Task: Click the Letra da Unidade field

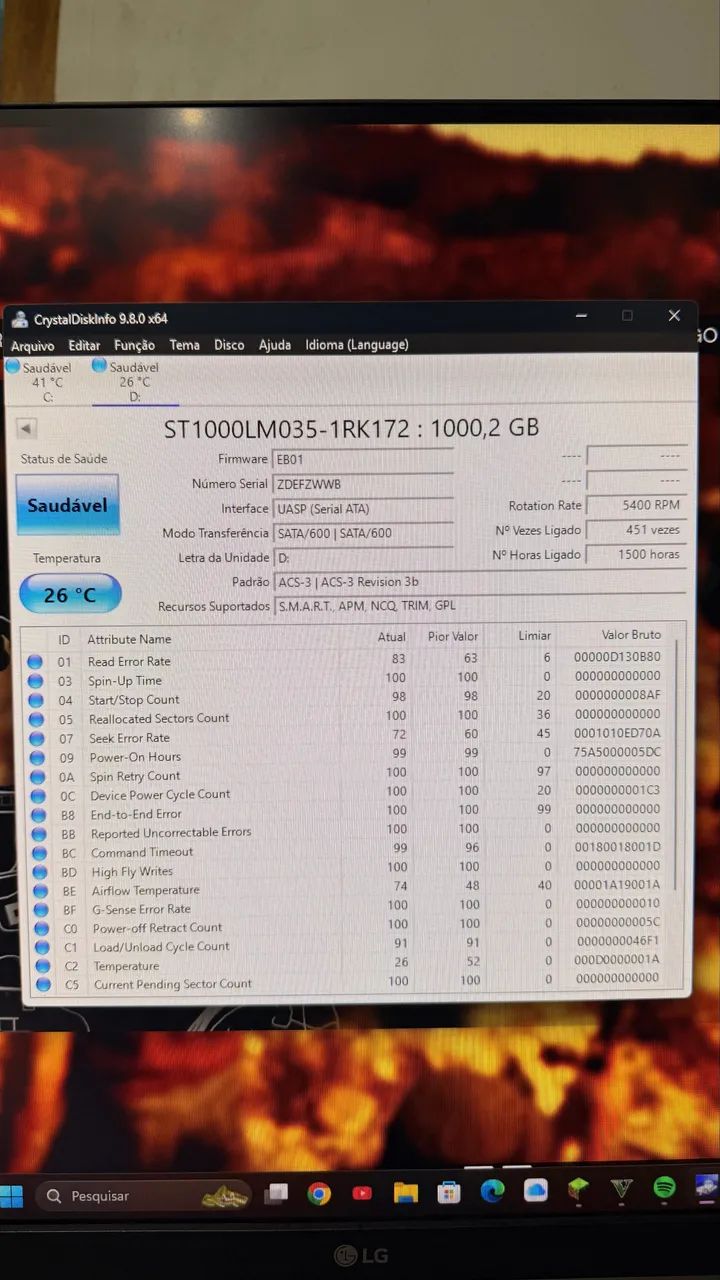Action: pyautogui.click(x=363, y=557)
